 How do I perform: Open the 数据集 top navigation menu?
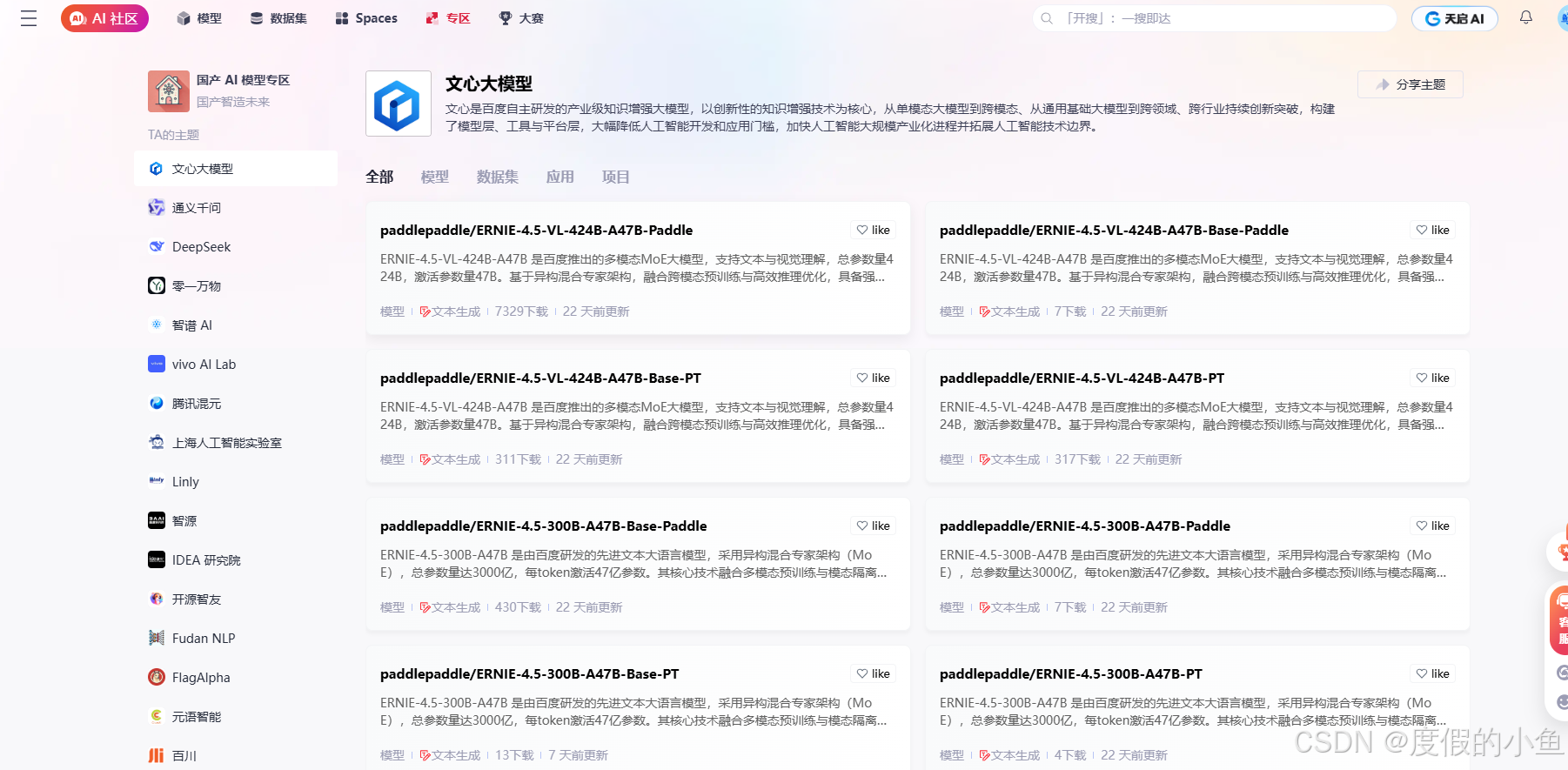(278, 18)
